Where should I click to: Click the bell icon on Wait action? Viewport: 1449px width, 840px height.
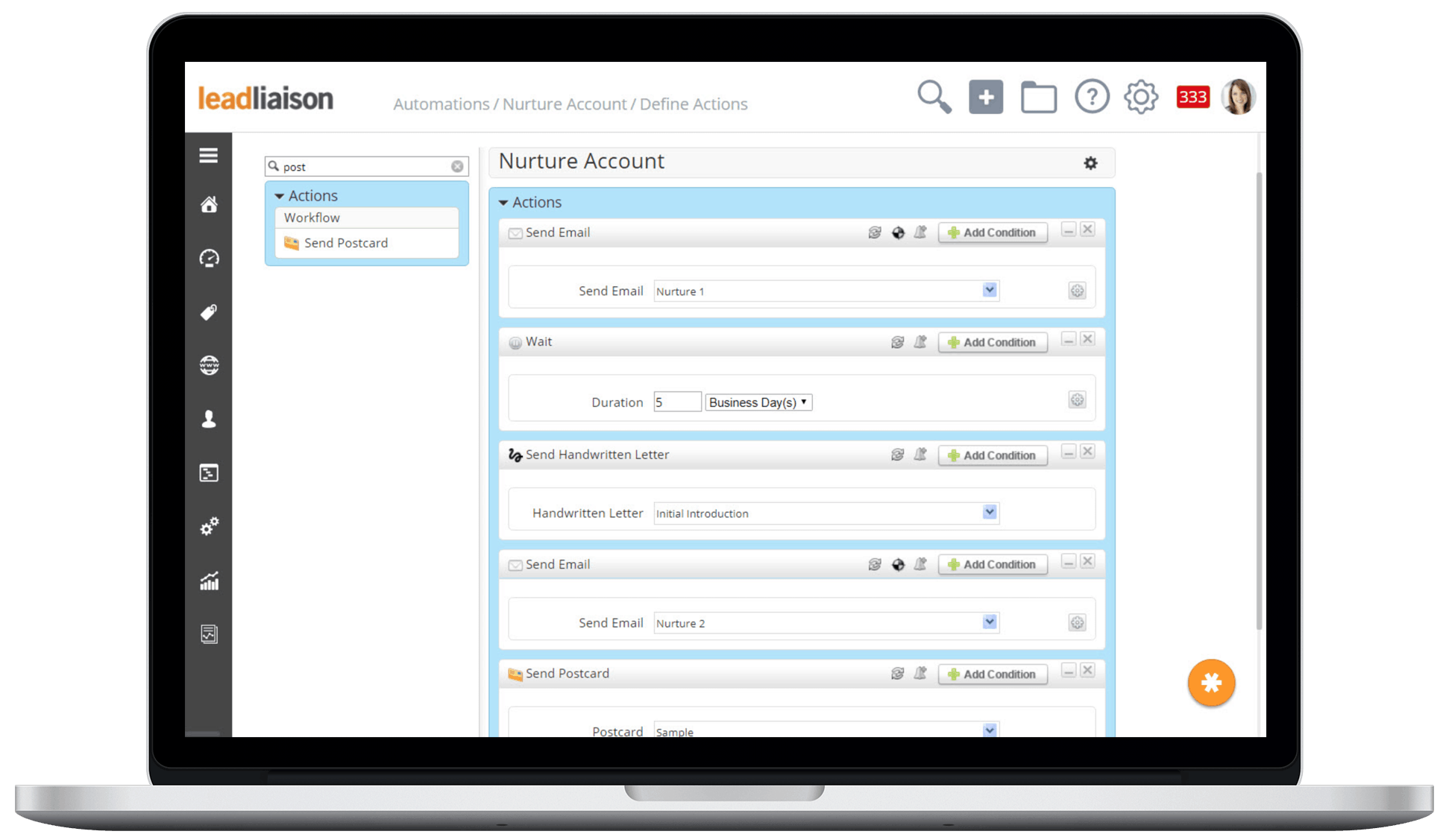click(920, 342)
